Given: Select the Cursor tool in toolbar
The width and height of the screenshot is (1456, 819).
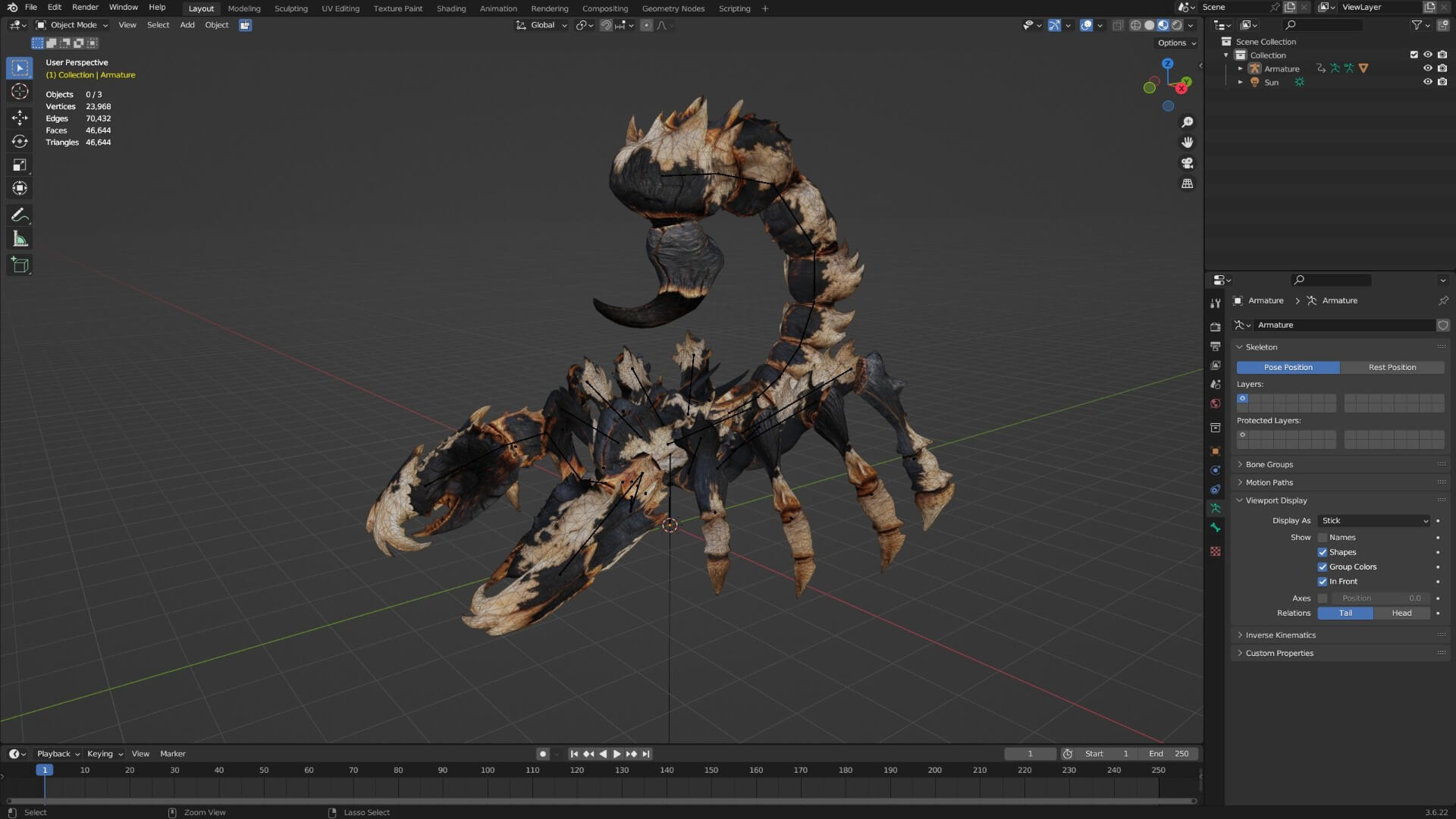Looking at the screenshot, I should [x=20, y=92].
